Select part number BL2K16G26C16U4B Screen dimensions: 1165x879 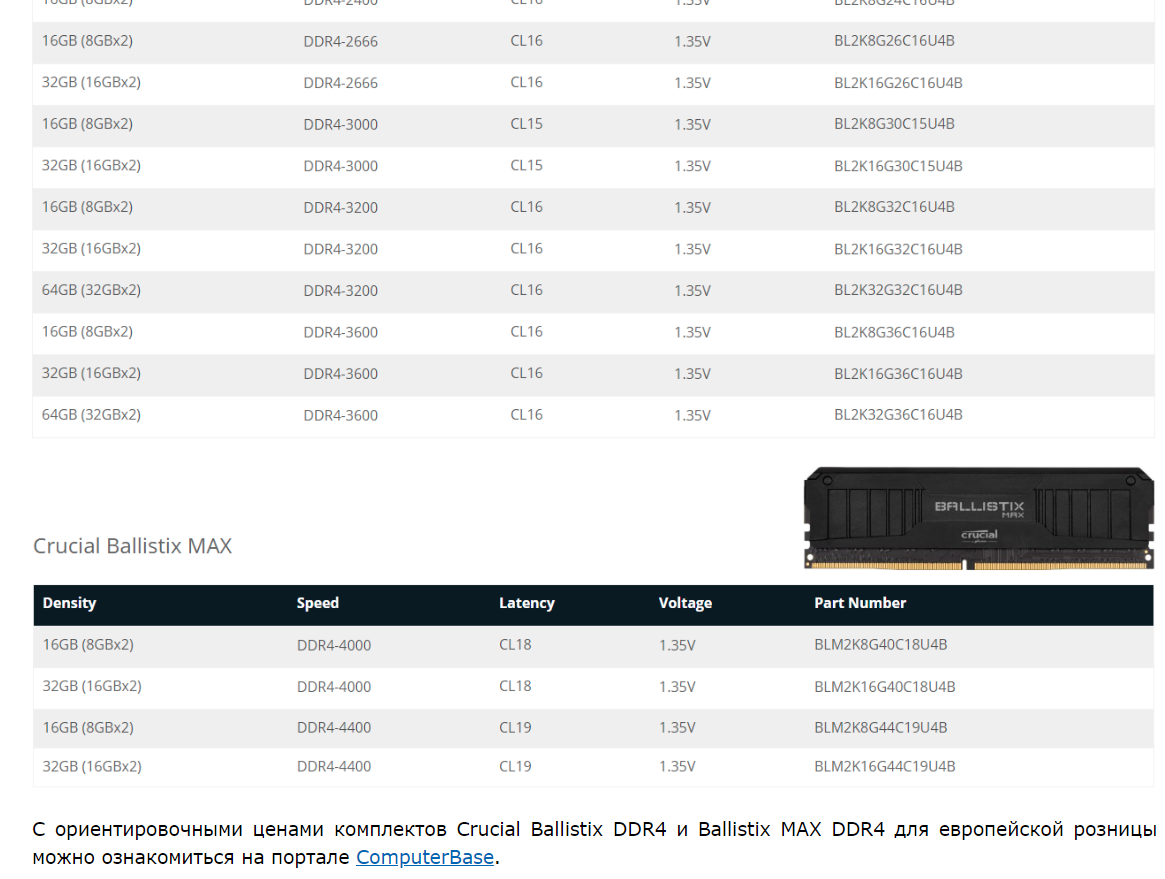898,82
